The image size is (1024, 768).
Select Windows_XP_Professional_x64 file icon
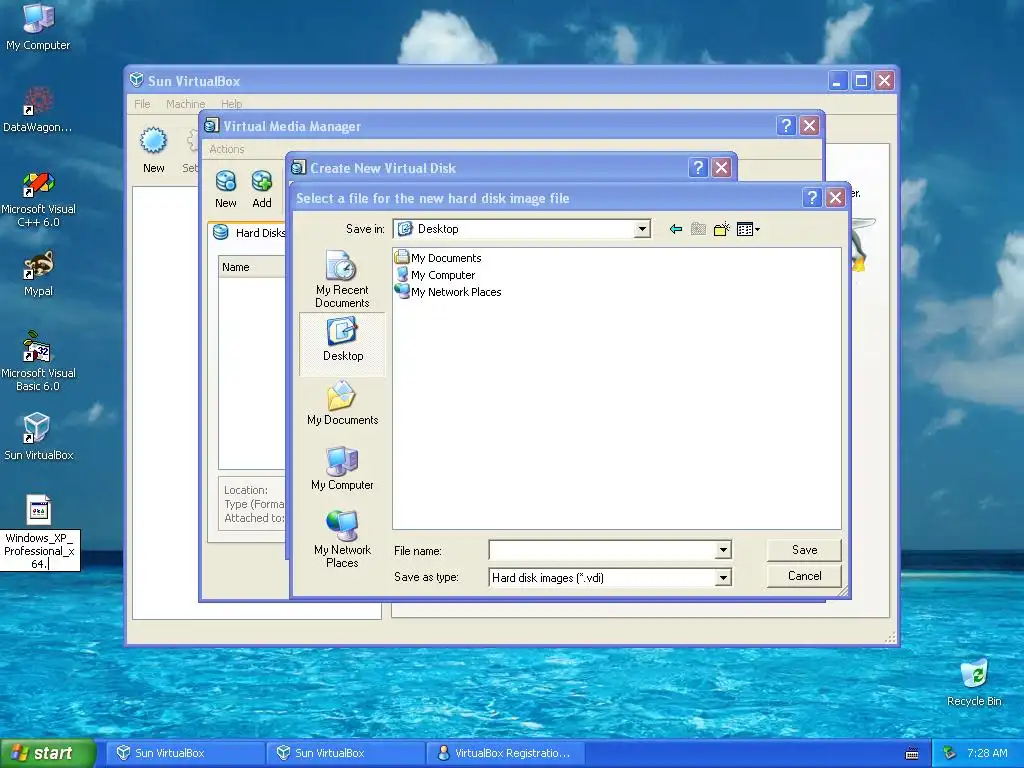point(39,510)
